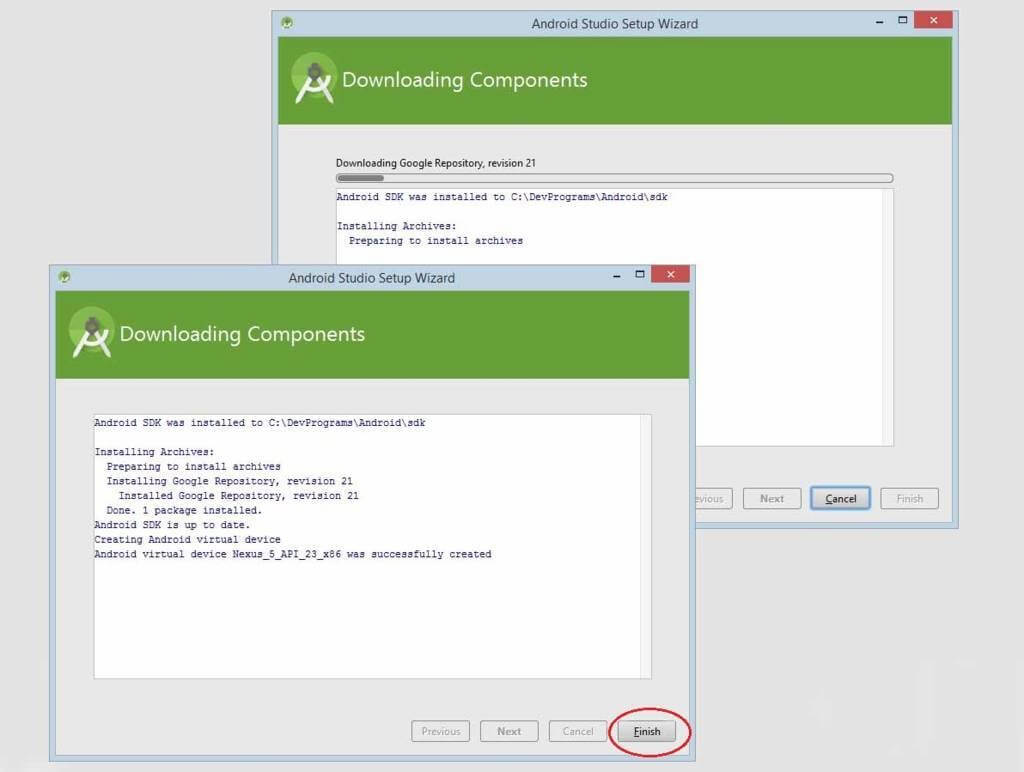The height and width of the screenshot is (772, 1024).
Task: Click 'Preparing to install archives' in back window
Action: click(436, 240)
